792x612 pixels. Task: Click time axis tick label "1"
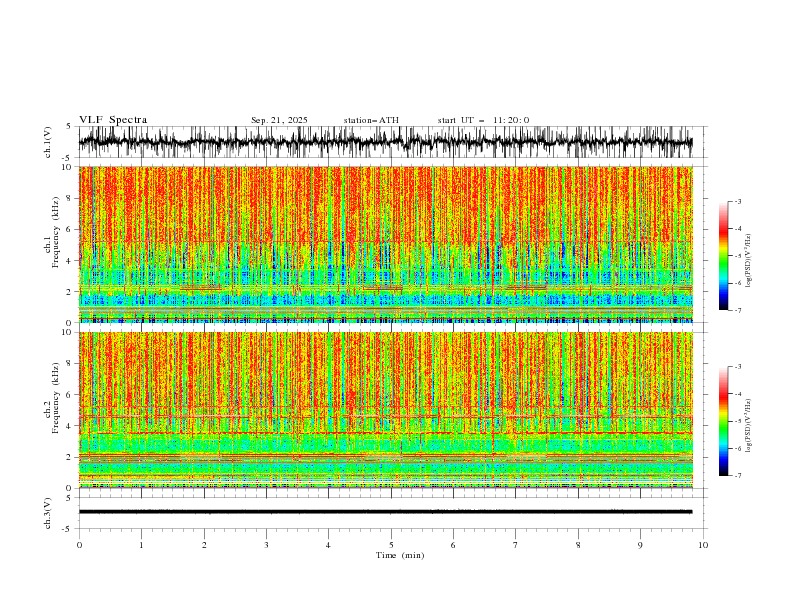tap(141, 545)
